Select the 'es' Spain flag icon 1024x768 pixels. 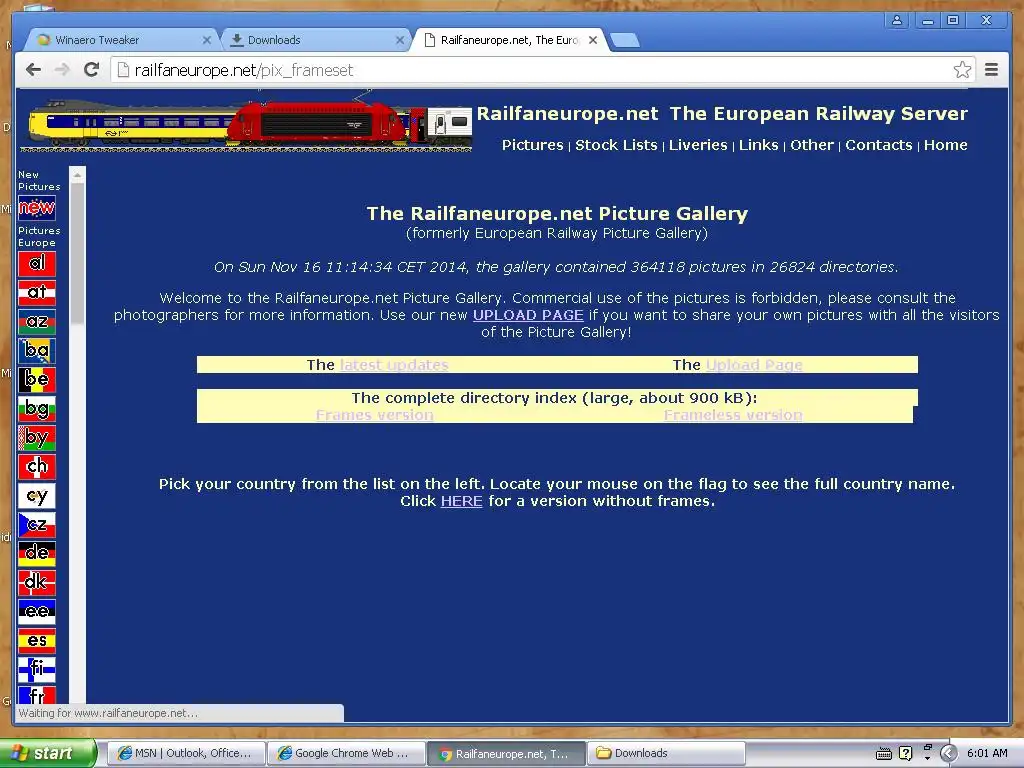click(x=37, y=641)
